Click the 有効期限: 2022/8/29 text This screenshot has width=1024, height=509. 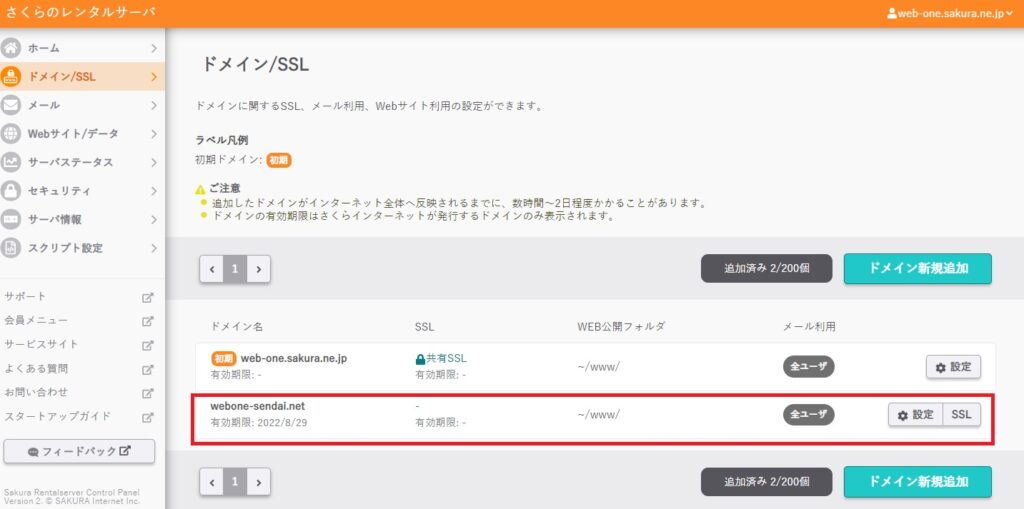point(259,423)
